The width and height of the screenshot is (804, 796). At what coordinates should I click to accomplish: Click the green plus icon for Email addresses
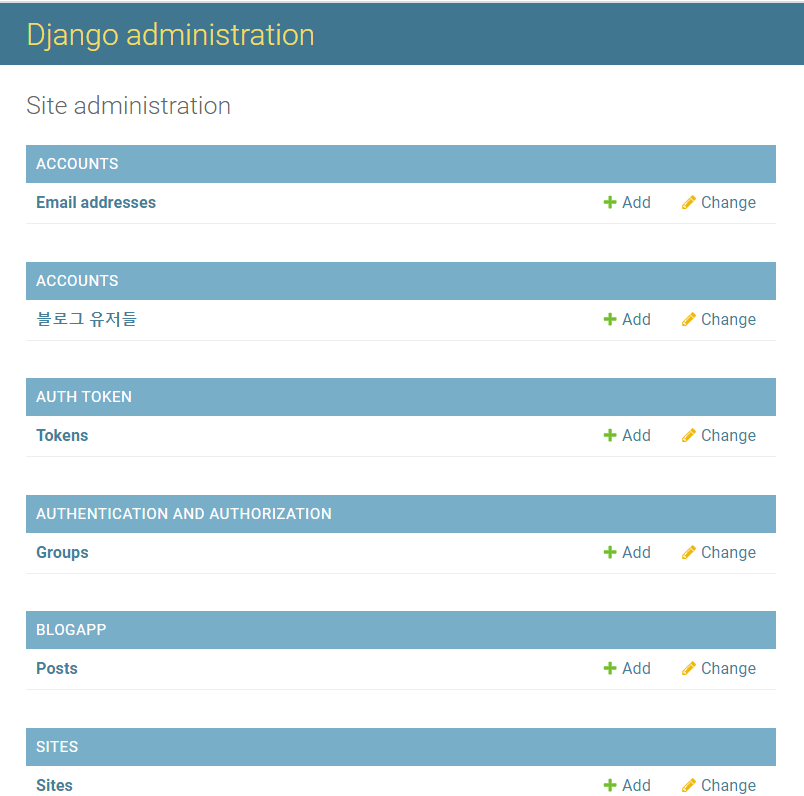610,202
